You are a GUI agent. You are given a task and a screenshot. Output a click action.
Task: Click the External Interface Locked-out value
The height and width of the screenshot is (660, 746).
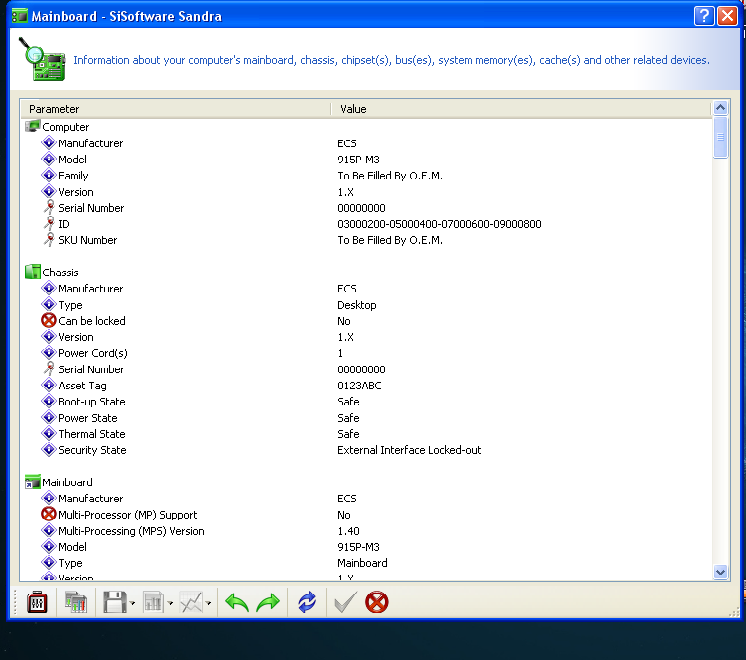pyautogui.click(x=409, y=450)
